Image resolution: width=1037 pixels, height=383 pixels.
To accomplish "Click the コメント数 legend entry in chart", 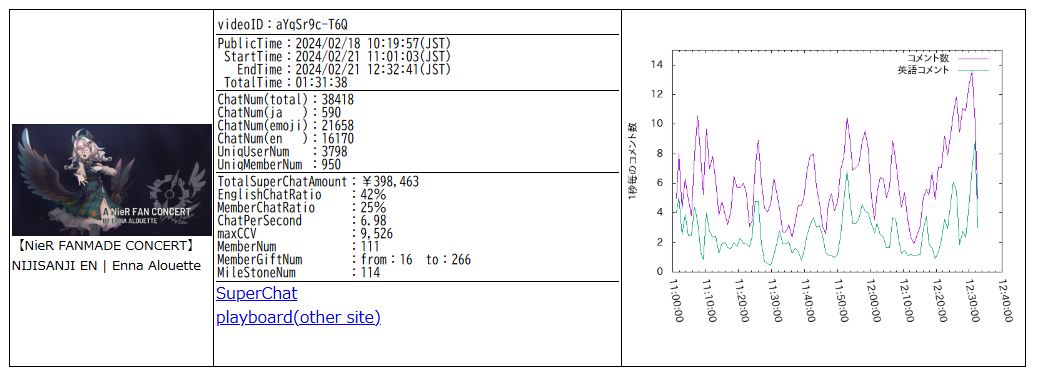I will tap(947, 58).
